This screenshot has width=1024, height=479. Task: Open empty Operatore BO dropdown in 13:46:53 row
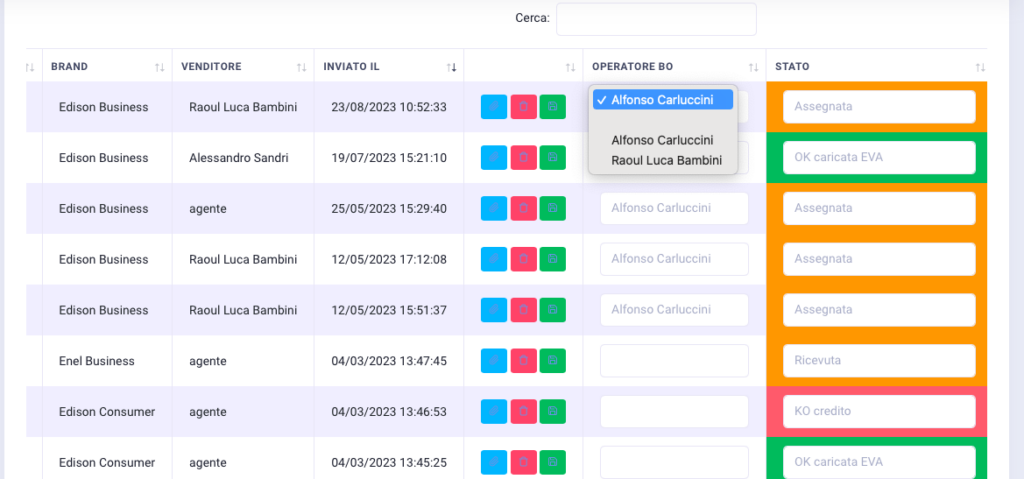tap(674, 412)
